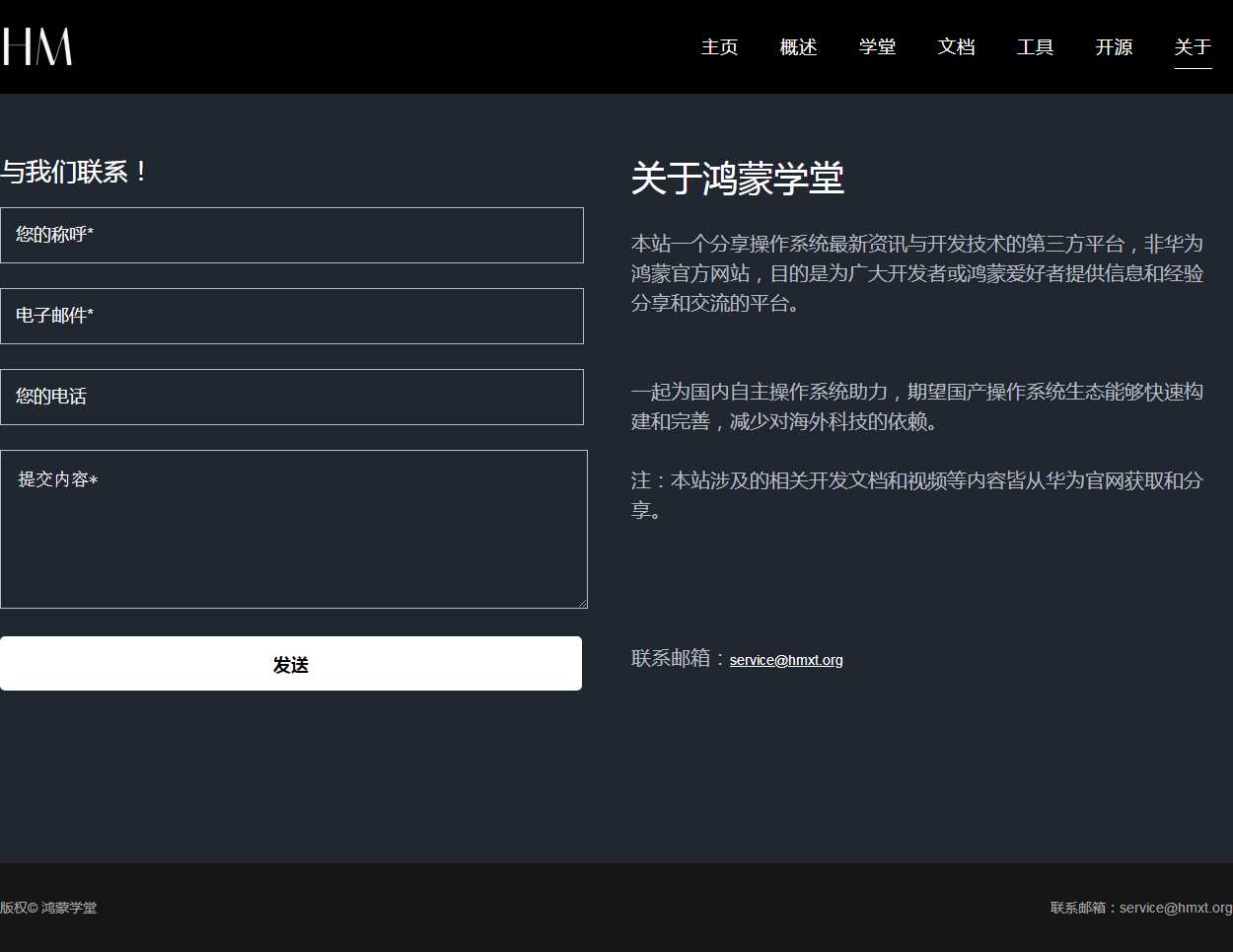Image resolution: width=1233 pixels, height=952 pixels.
Task: Open the 开源 navigation link
Action: 1114,47
